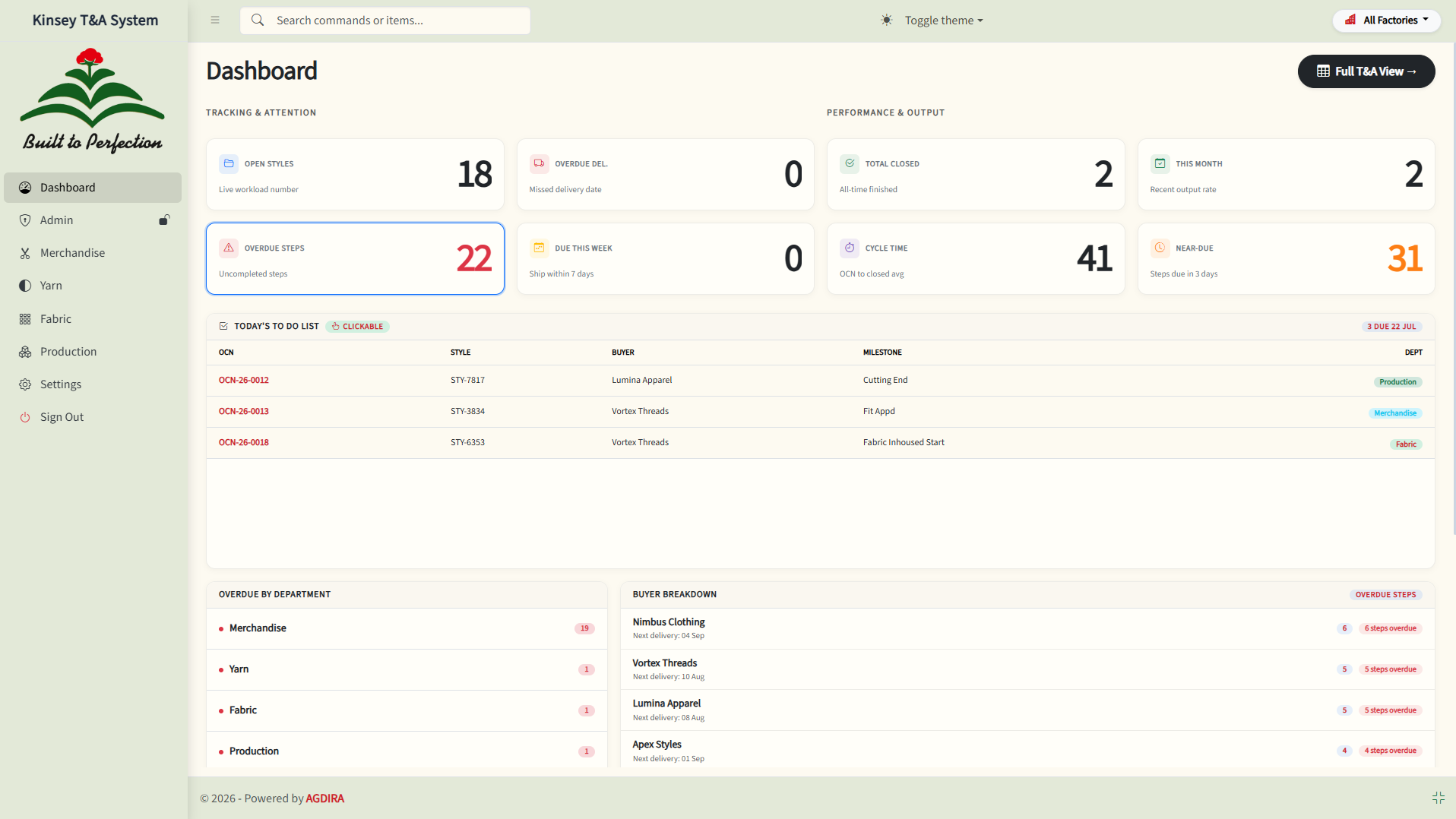Click Sign Out

[93, 417]
